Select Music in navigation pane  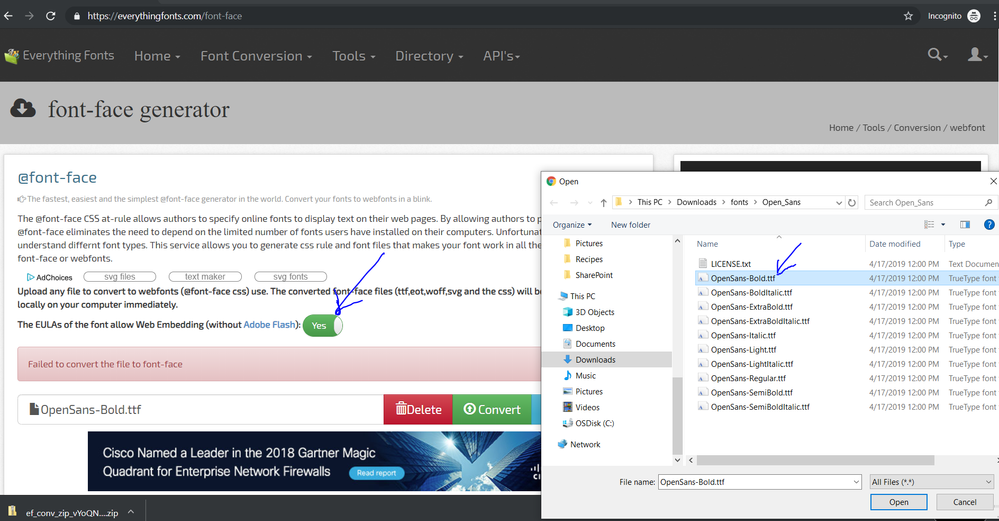point(579,376)
